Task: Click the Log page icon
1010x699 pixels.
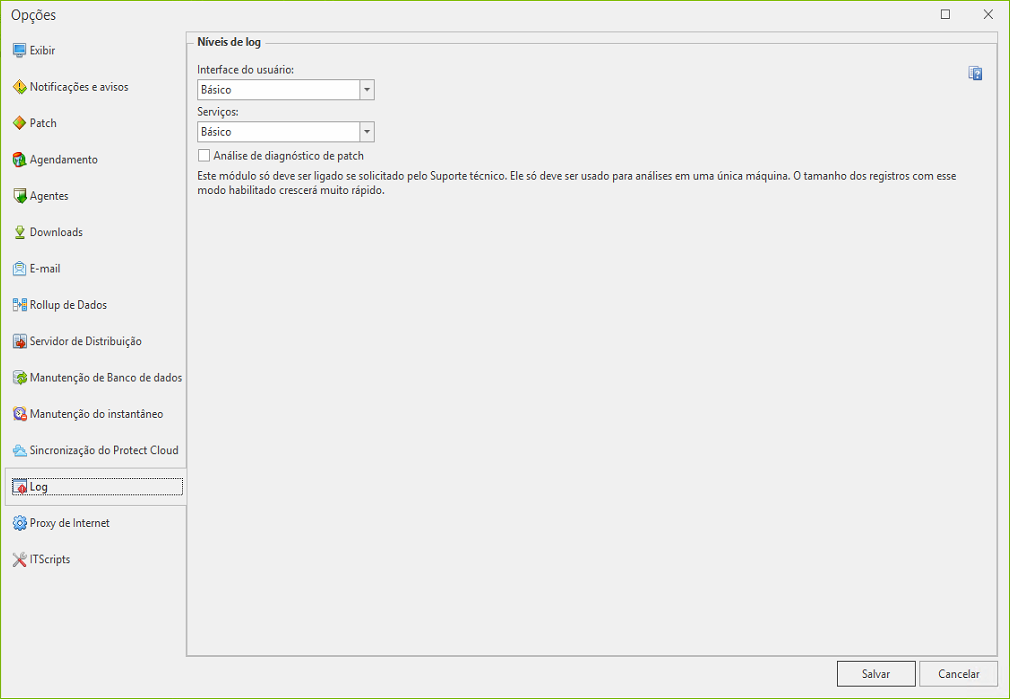Action: (19, 487)
